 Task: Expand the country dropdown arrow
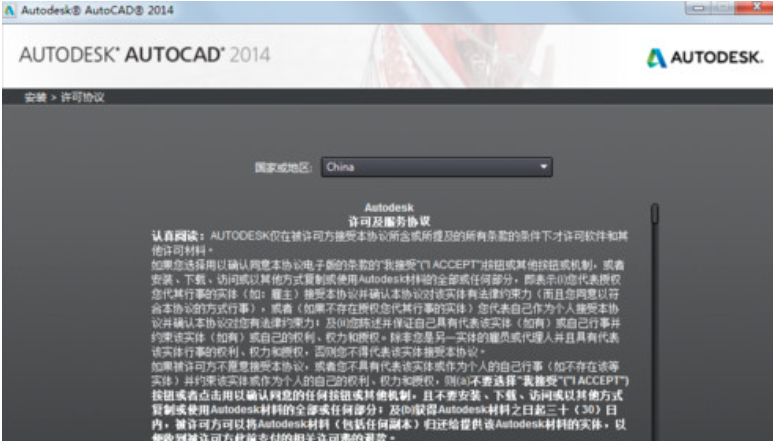543,168
